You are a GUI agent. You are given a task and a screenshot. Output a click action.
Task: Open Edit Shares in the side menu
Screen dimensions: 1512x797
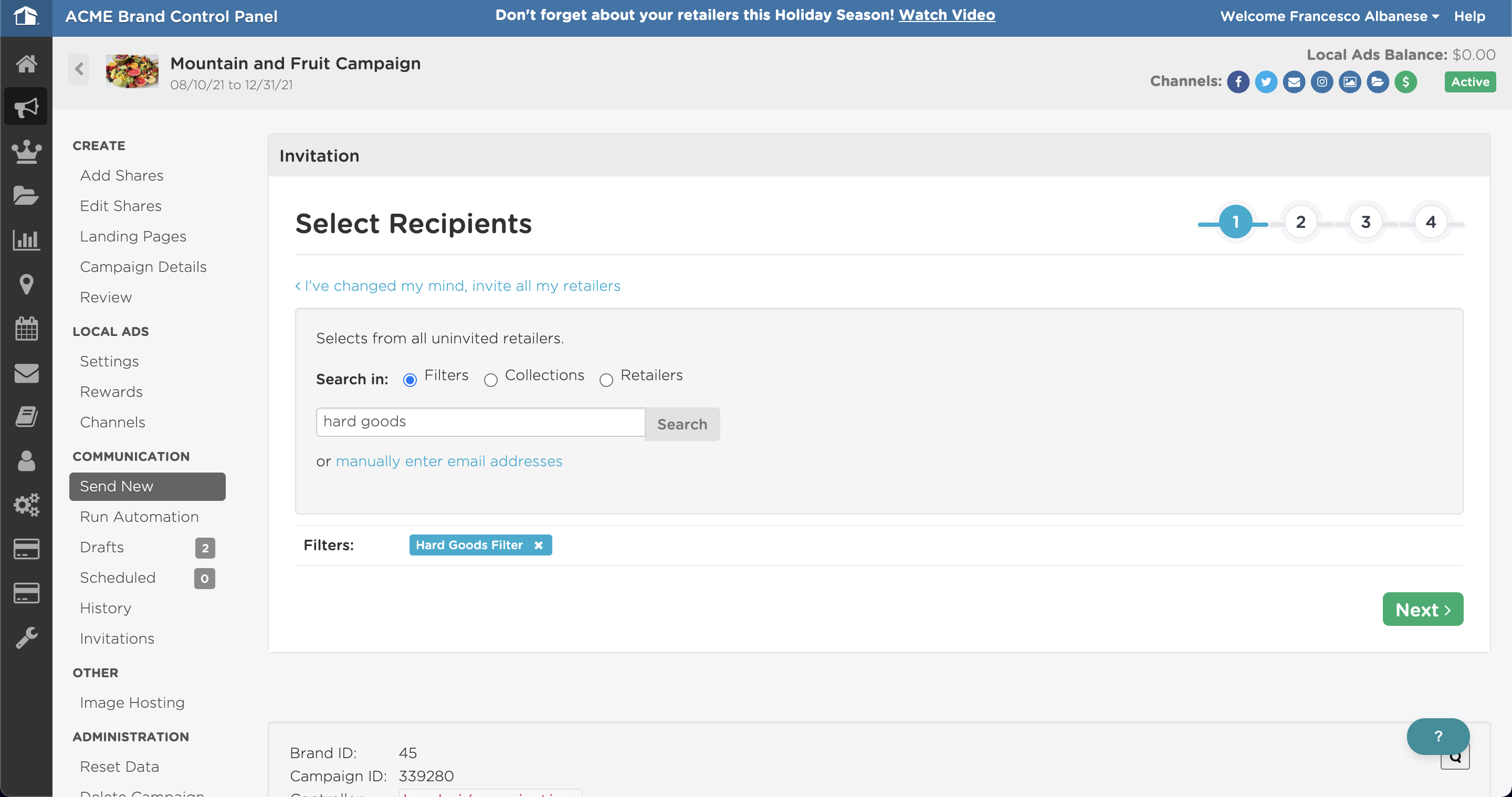(120, 206)
